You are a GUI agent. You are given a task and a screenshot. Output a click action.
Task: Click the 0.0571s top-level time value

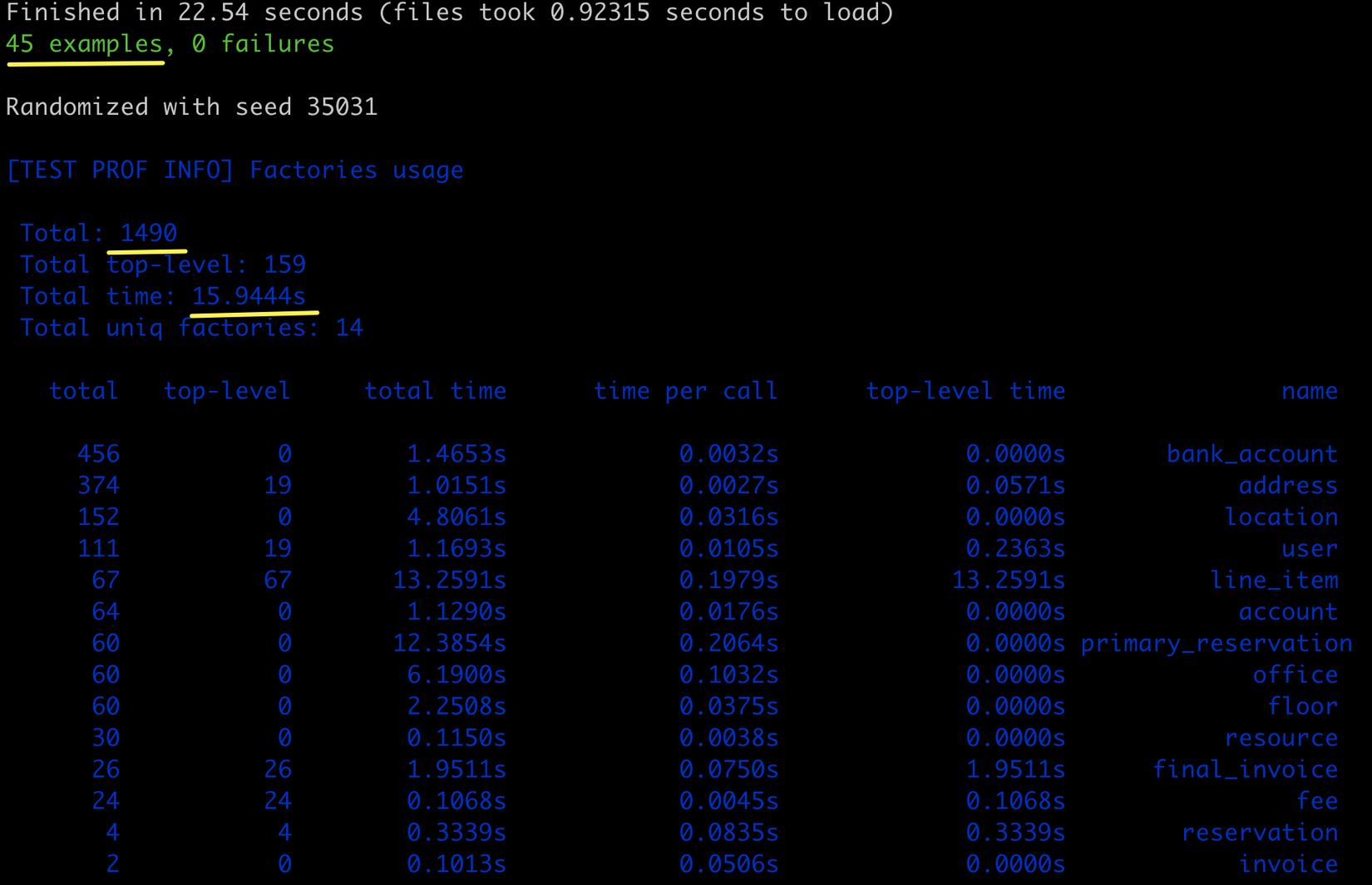[x=1015, y=487]
